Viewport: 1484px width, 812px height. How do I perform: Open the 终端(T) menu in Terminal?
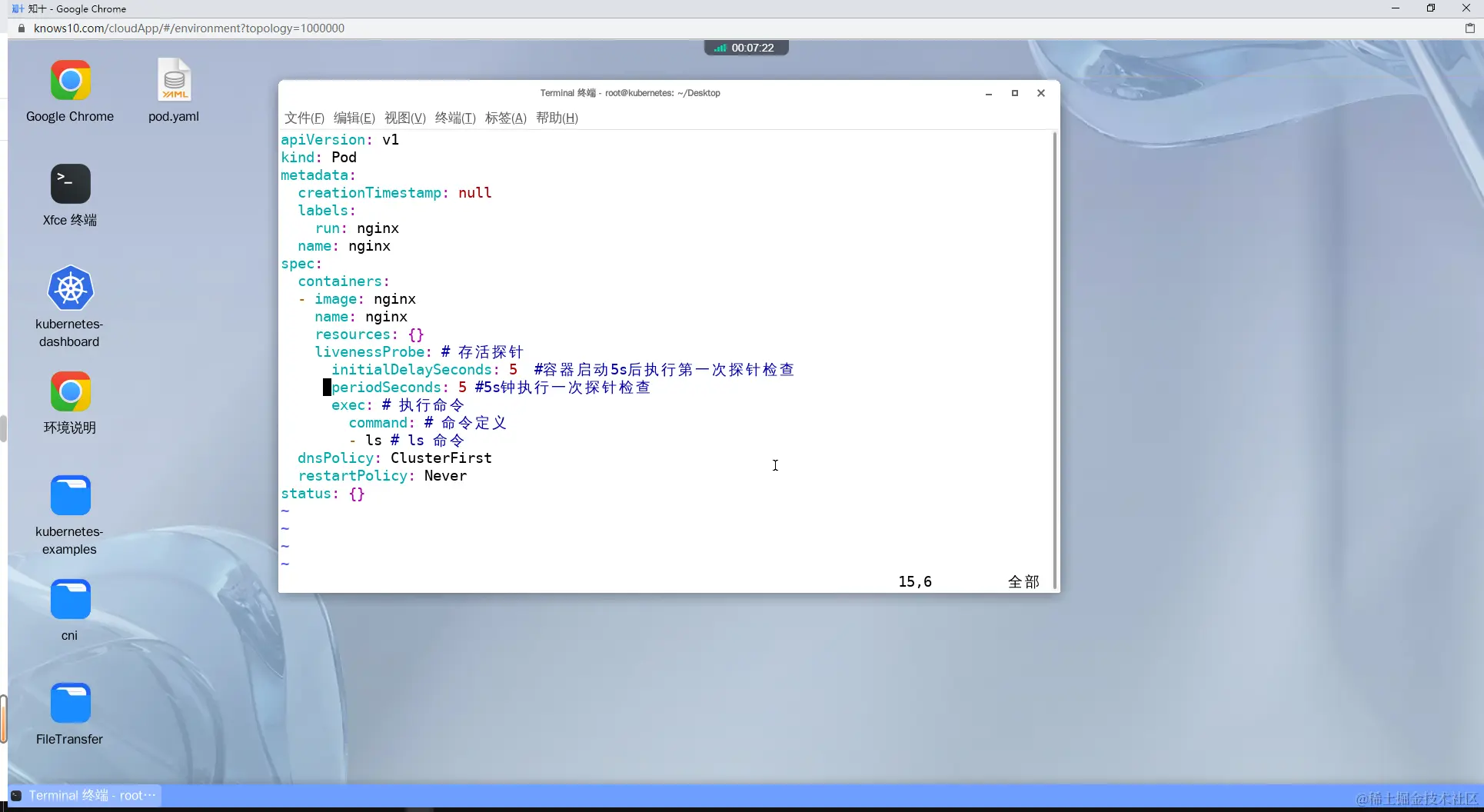pos(455,118)
